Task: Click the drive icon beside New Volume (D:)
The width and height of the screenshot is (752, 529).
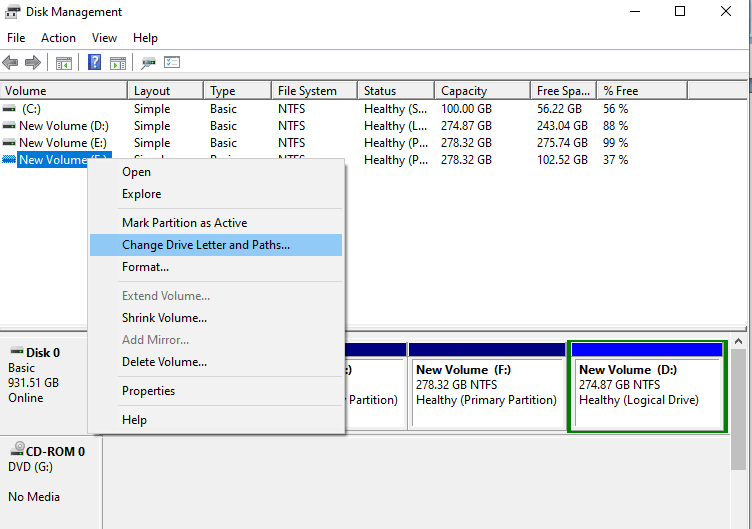Action: coord(9,126)
